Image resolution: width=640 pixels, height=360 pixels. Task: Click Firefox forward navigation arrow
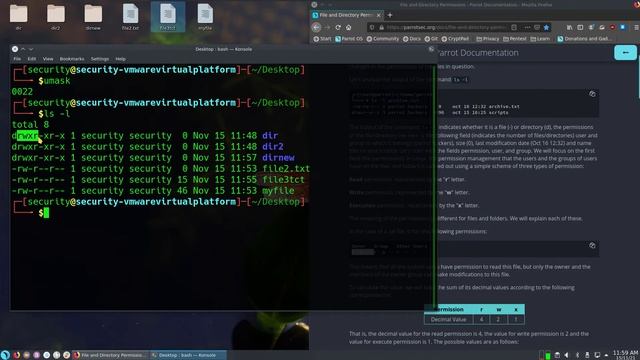[327, 27]
